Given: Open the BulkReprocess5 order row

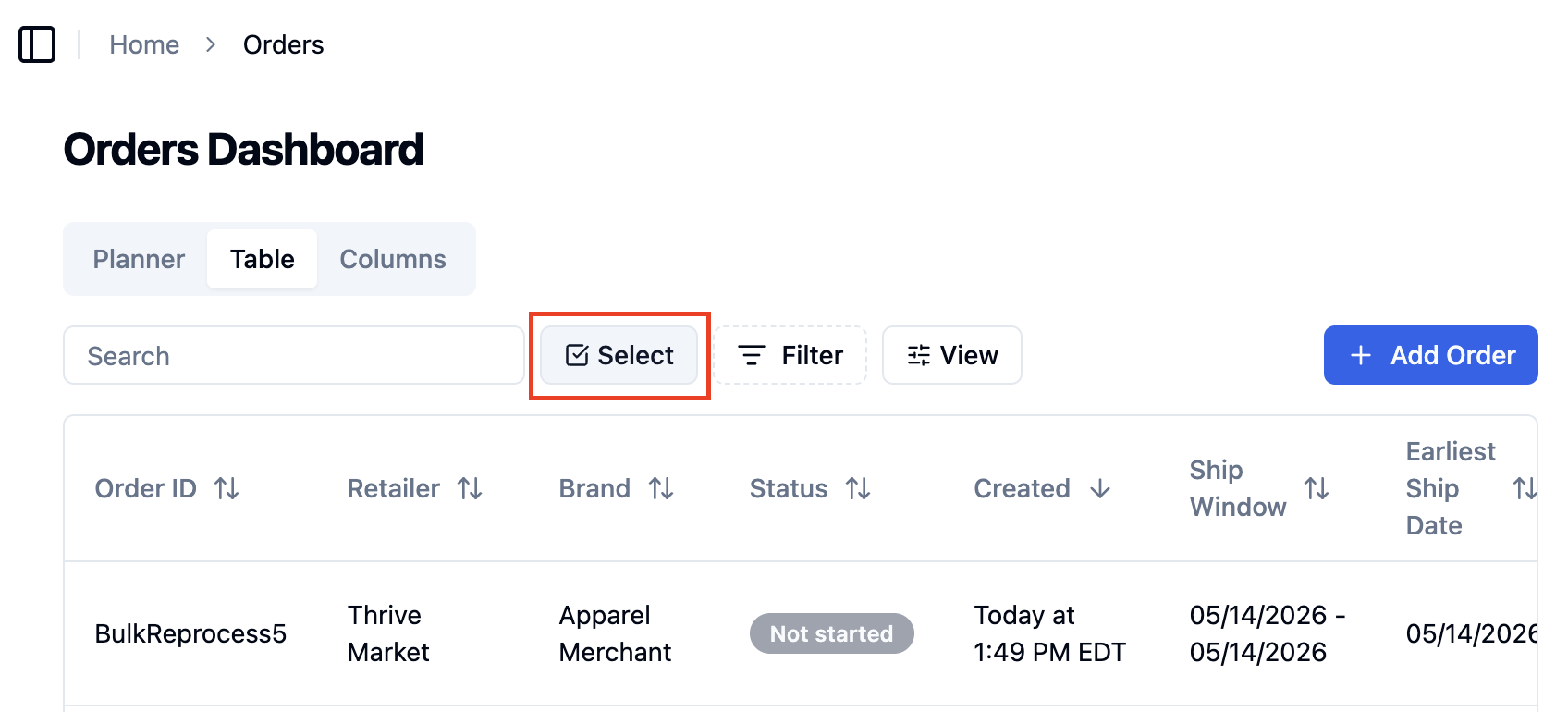Looking at the screenshot, I should [801, 633].
